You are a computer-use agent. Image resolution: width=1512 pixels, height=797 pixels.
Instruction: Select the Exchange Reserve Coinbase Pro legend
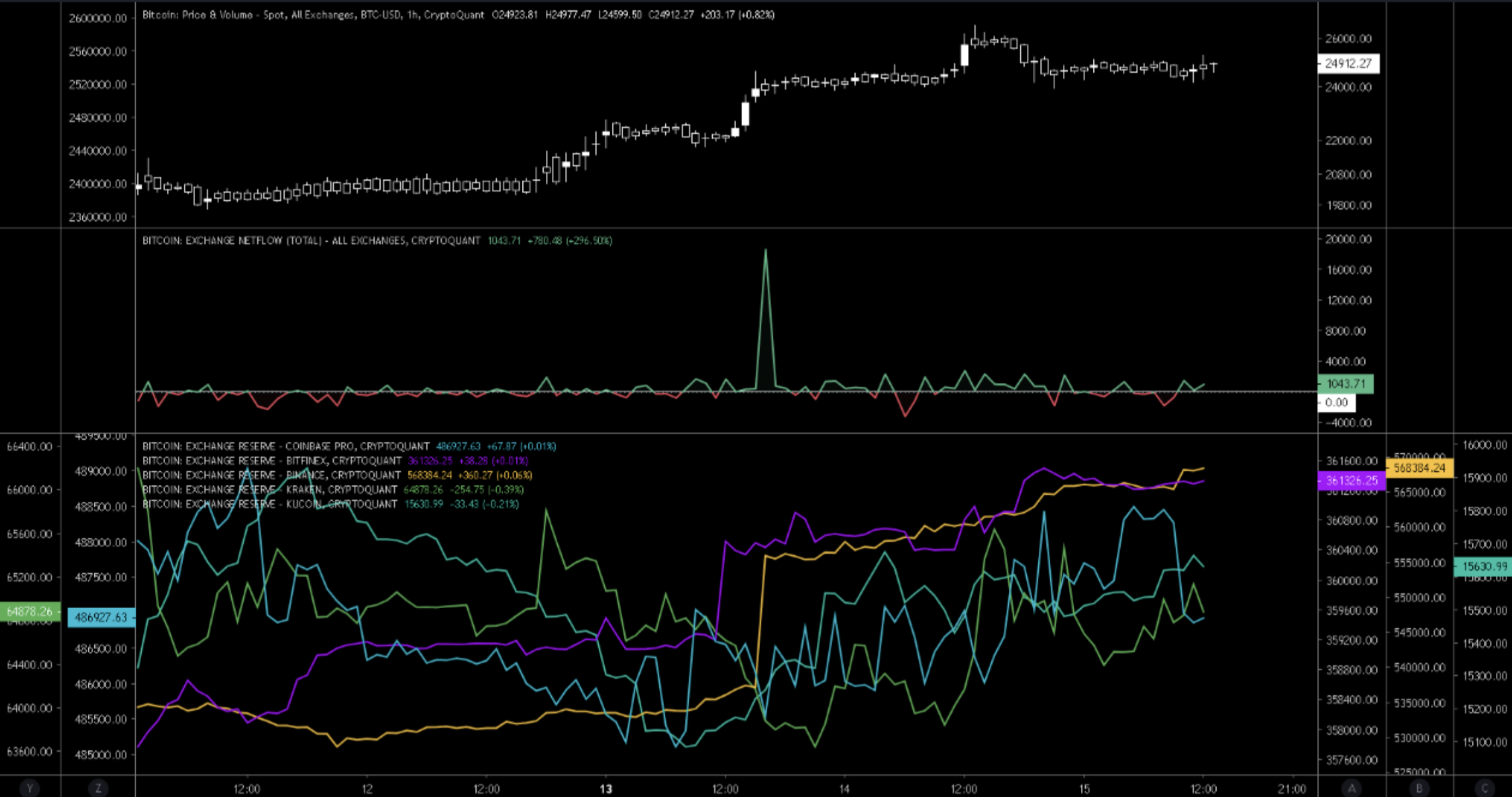click(x=286, y=447)
